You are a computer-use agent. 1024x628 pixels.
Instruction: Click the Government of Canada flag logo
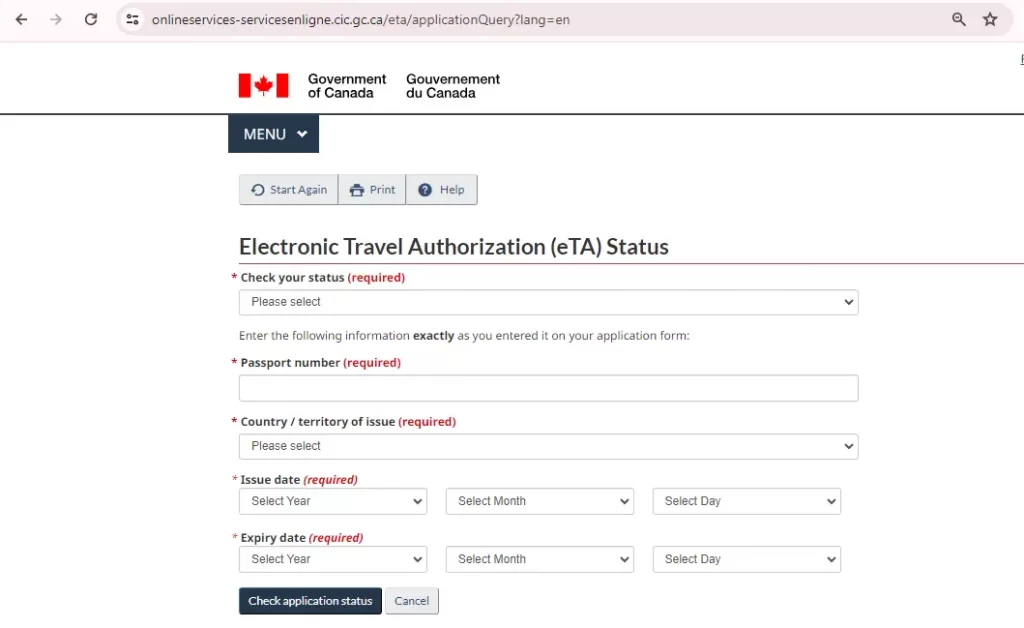pyautogui.click(x=262, y=85)
